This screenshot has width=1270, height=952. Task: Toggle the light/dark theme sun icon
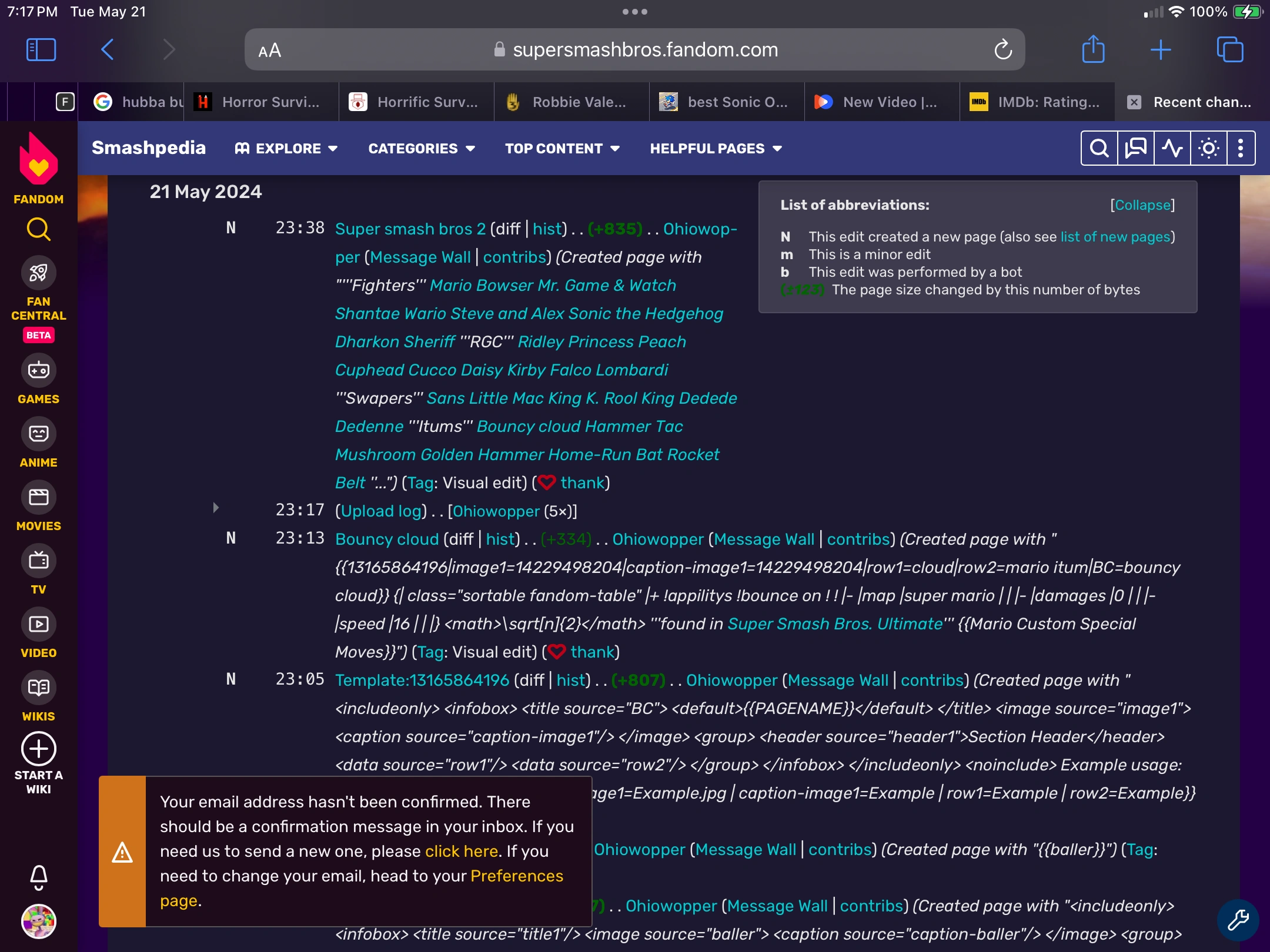pos(1208,148)
